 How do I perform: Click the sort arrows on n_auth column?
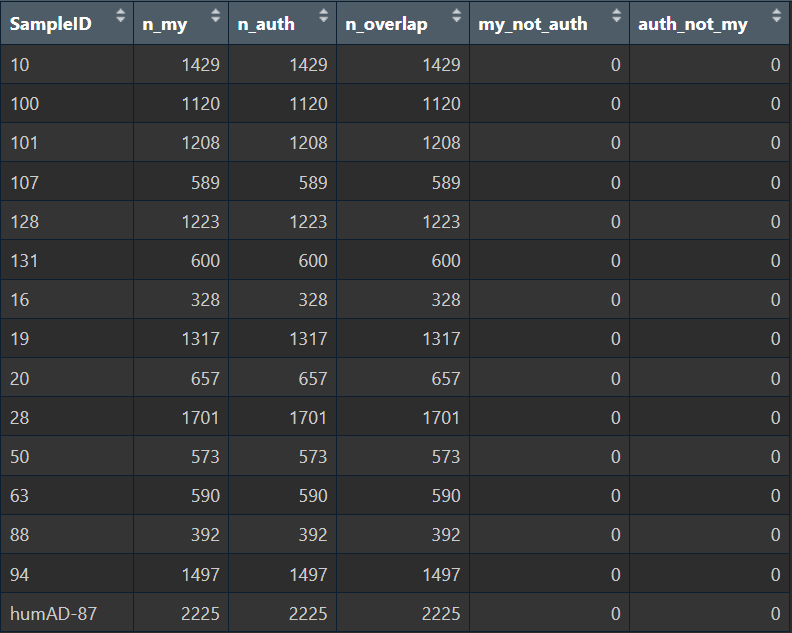(323, 16)
